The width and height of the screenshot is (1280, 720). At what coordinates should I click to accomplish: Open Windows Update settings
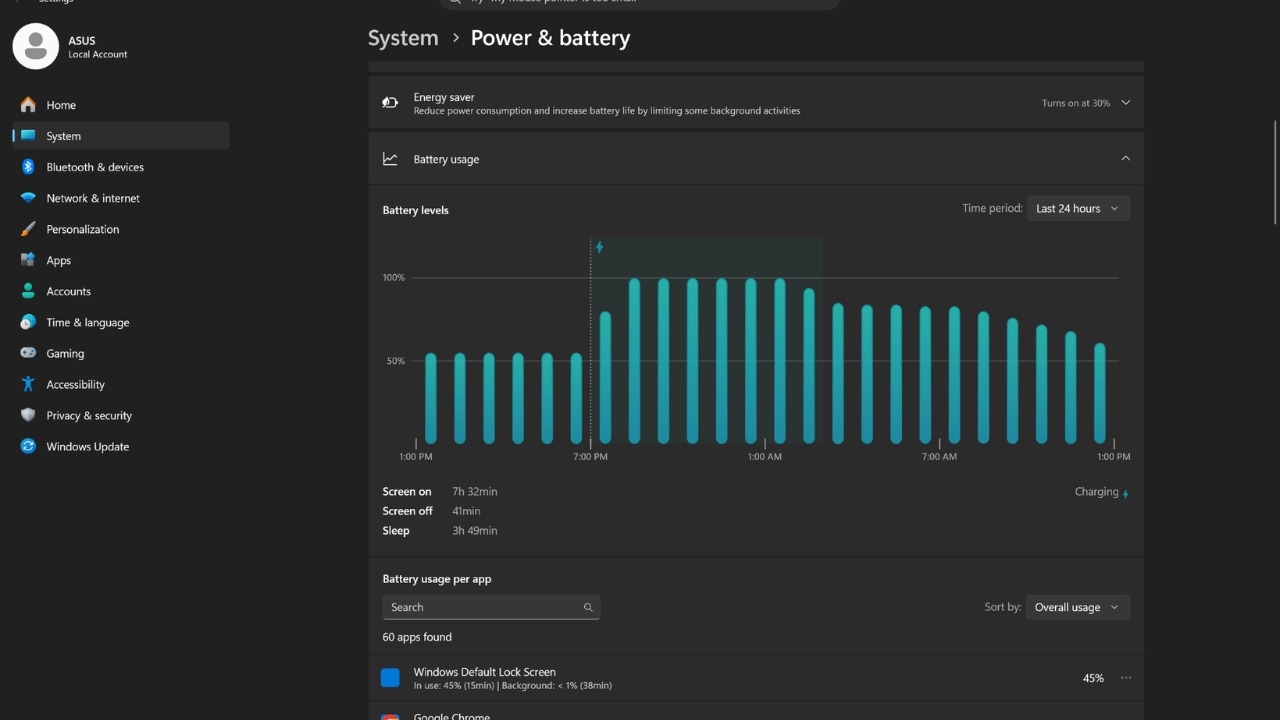point(121,446)
